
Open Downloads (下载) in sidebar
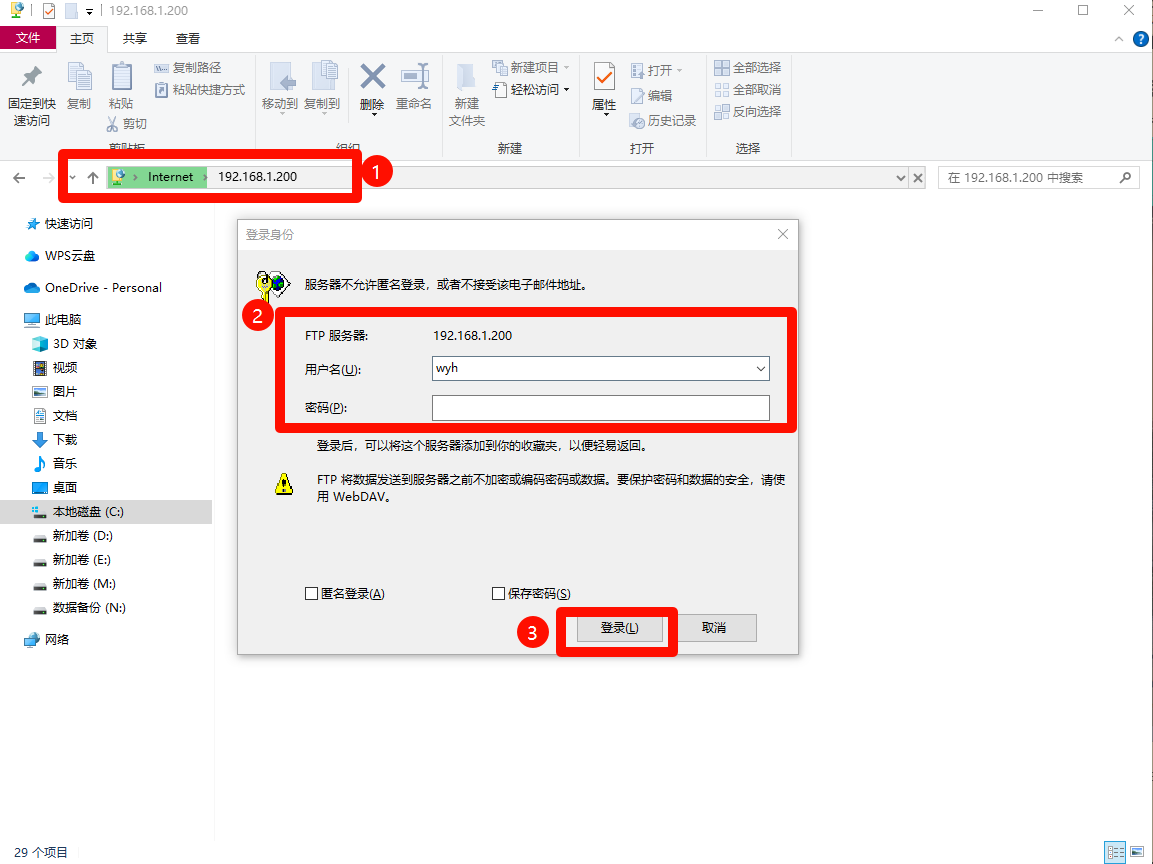tap(55, 440)
